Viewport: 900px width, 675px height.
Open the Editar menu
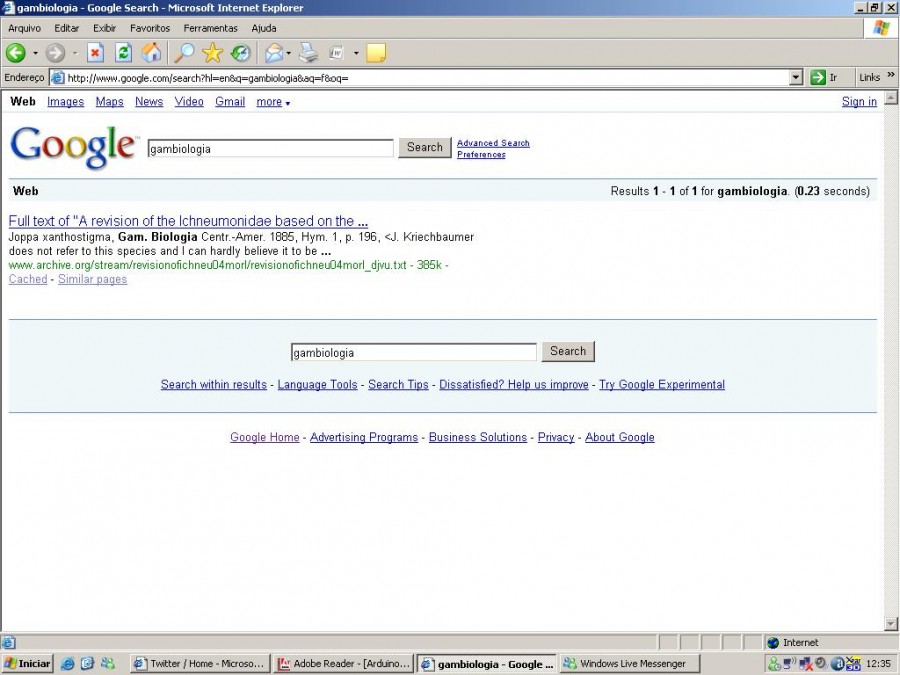67,28
